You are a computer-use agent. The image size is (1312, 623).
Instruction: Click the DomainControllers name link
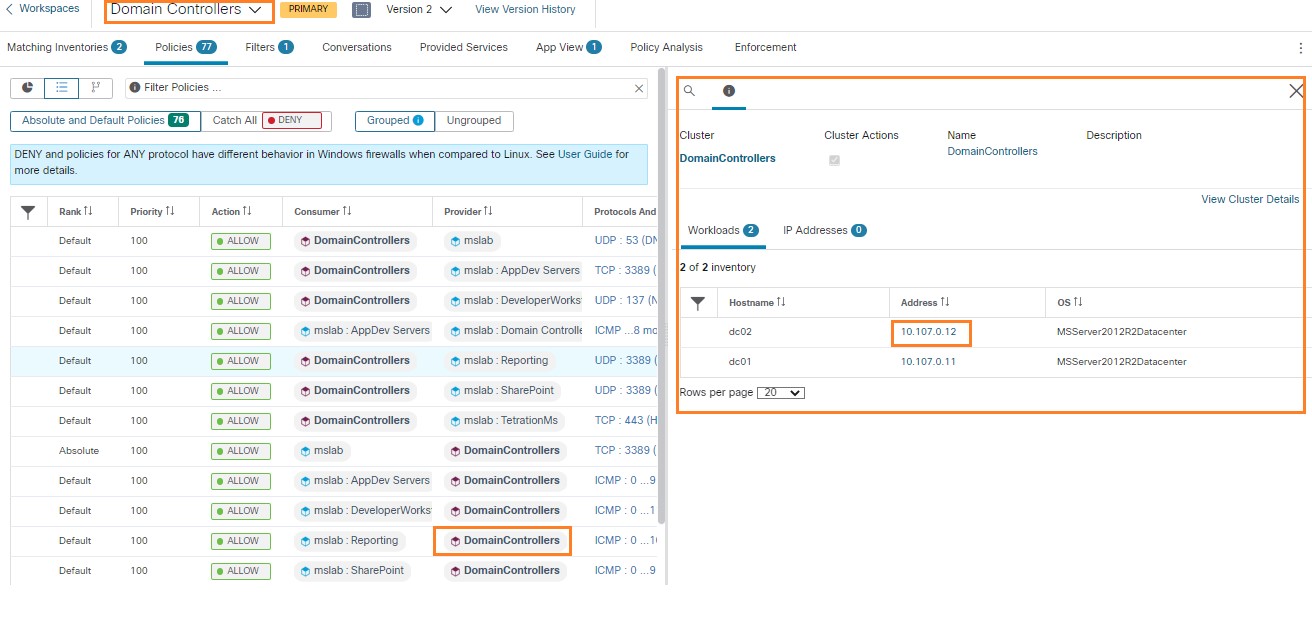tap(992, 152)
